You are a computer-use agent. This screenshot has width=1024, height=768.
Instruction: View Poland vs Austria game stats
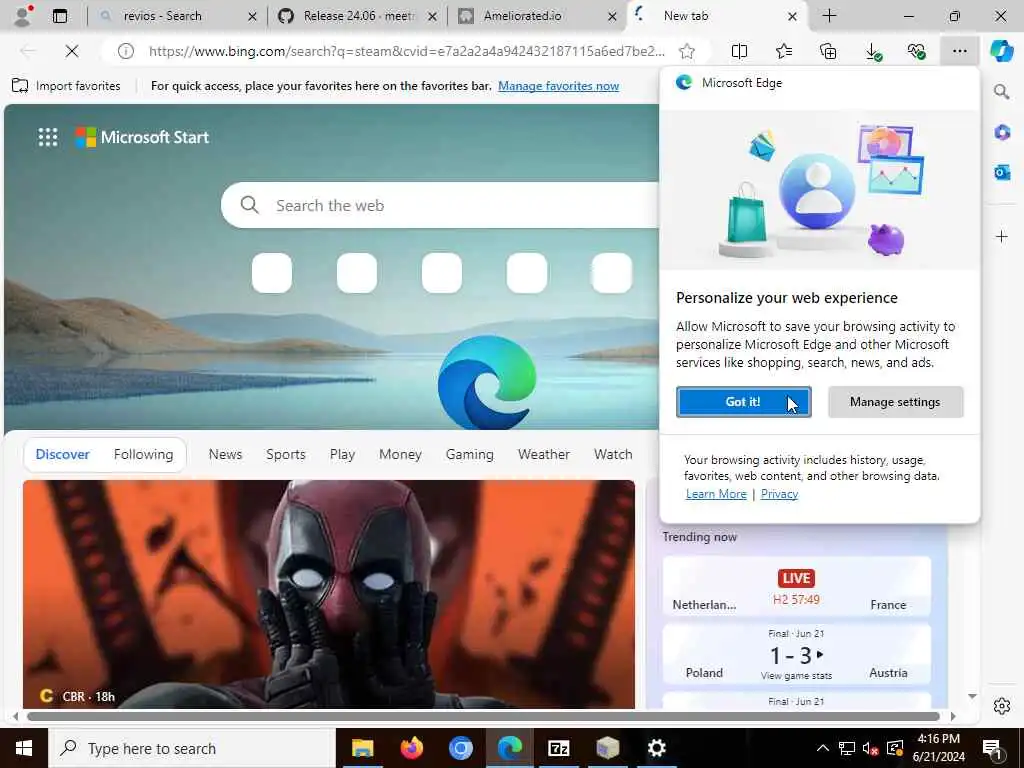[796, 676]
